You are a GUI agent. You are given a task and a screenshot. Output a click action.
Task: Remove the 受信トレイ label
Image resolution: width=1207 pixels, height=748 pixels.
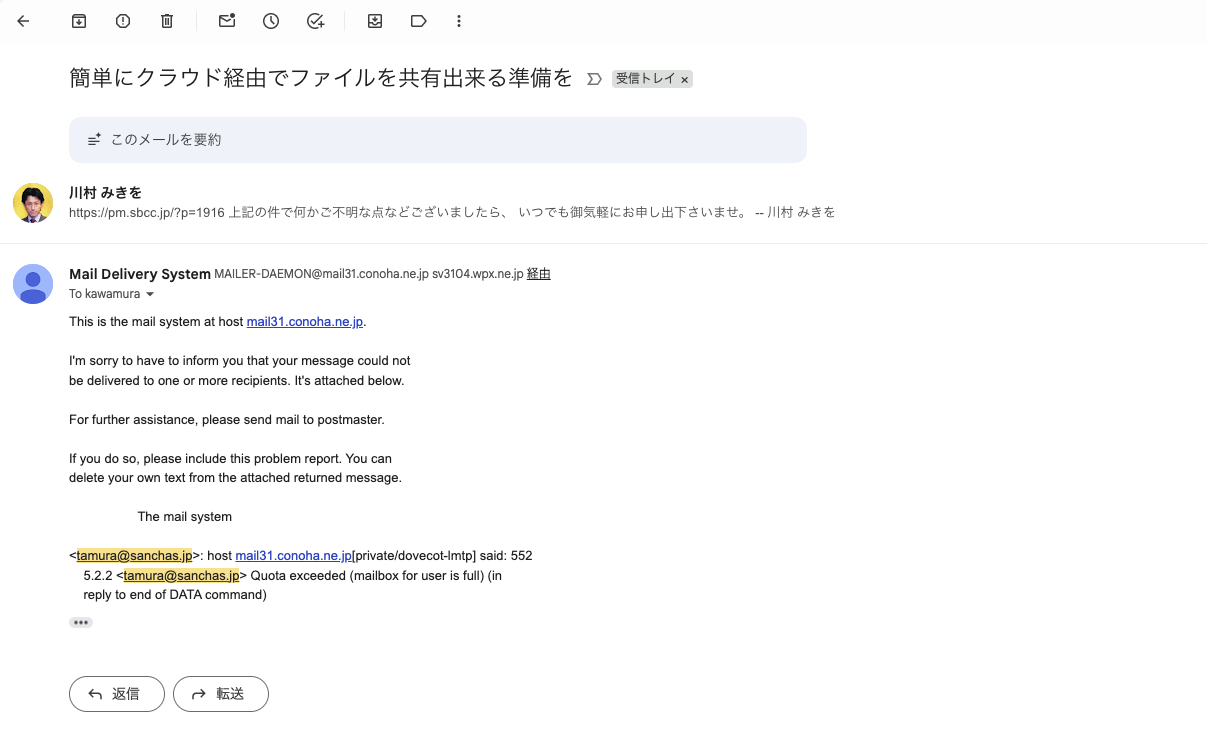tap(685, 80)
